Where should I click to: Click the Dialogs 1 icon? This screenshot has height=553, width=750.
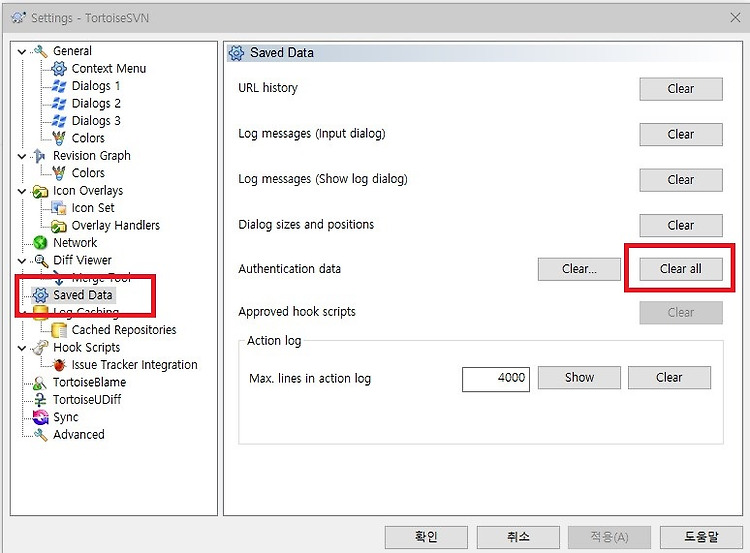tap(59, 86)
